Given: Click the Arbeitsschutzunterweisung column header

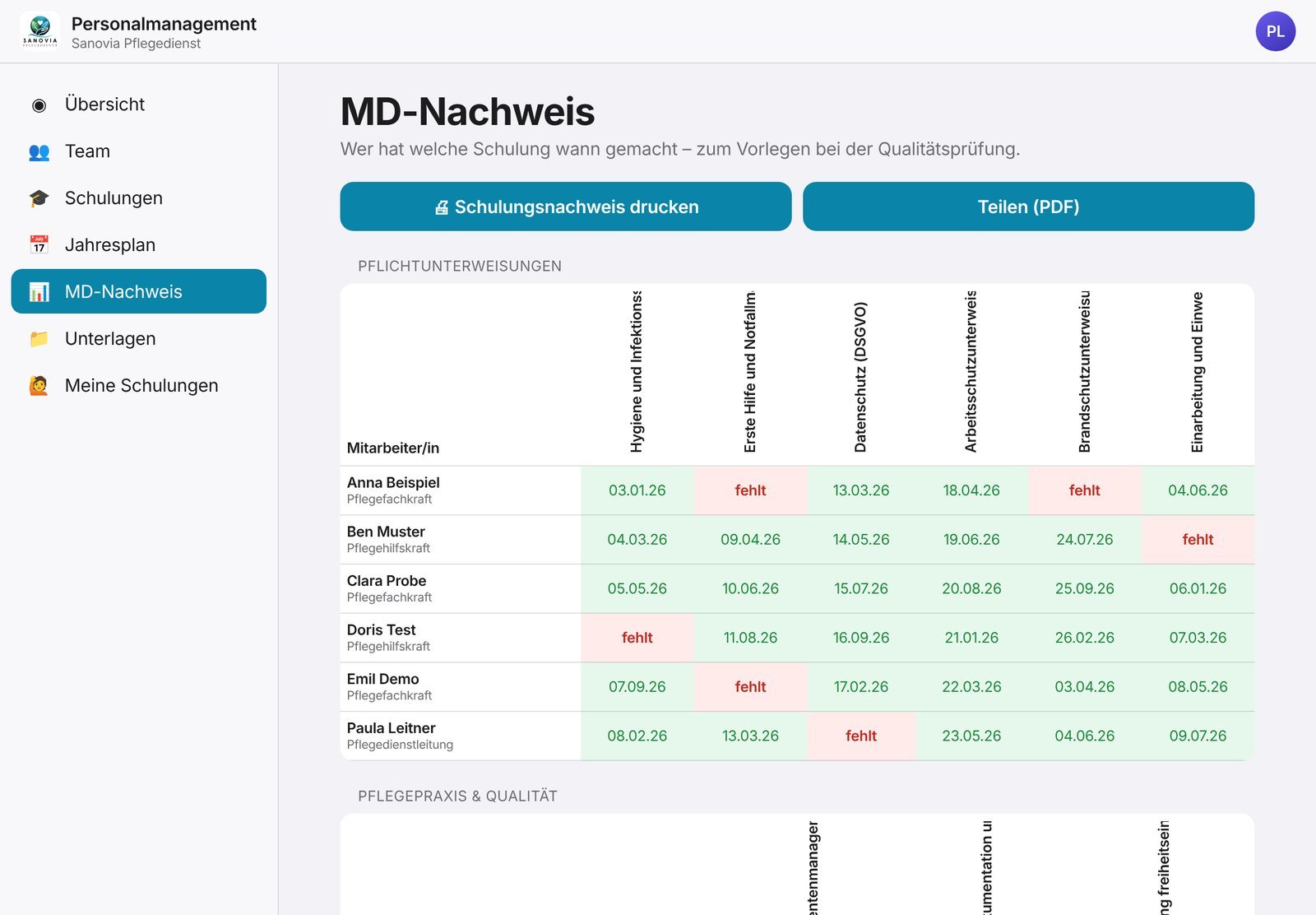Looking at the screenshot, I should 971,372.
